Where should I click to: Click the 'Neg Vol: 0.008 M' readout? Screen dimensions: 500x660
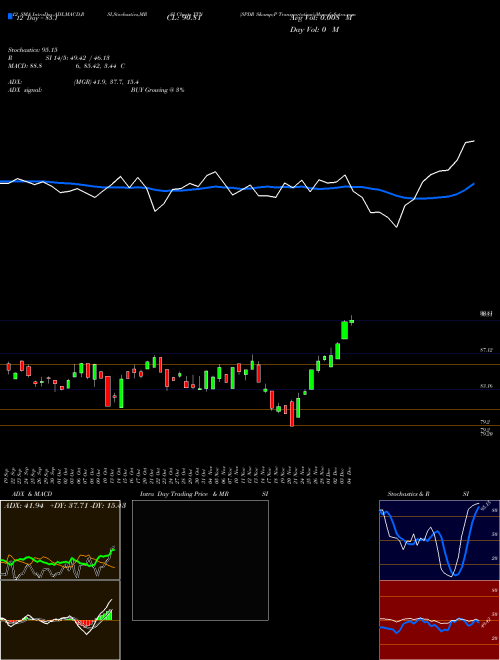pyautogui.click(x=321, y=18)
